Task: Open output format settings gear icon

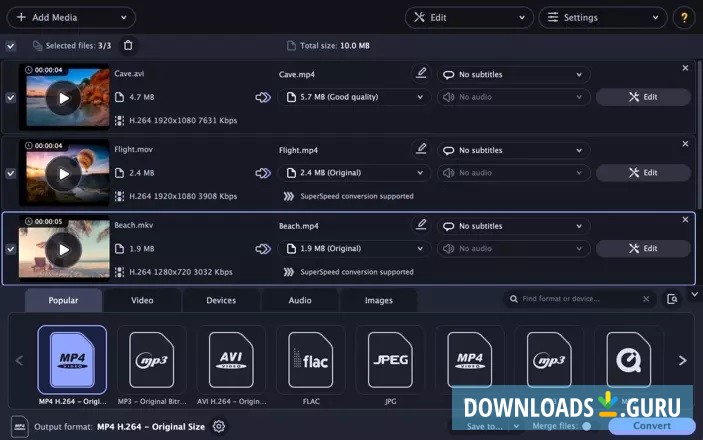Action: [219, 427]
